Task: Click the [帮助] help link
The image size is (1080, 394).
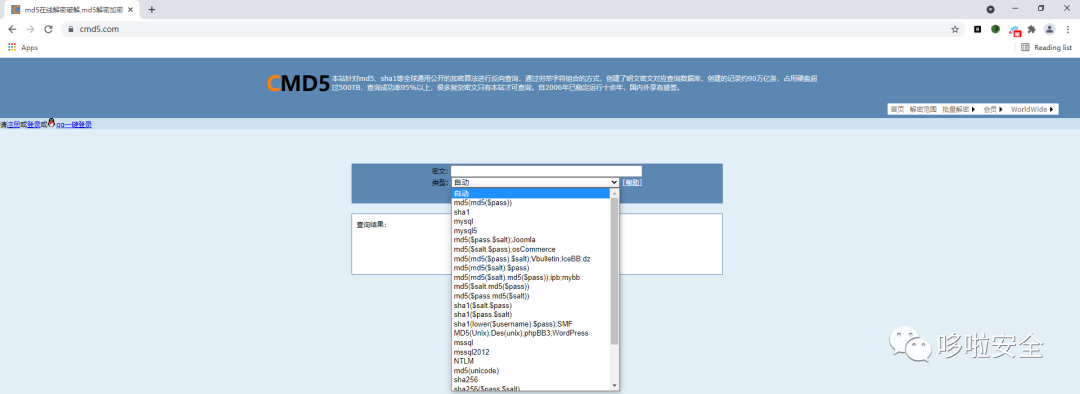Action: coord(632,183)
